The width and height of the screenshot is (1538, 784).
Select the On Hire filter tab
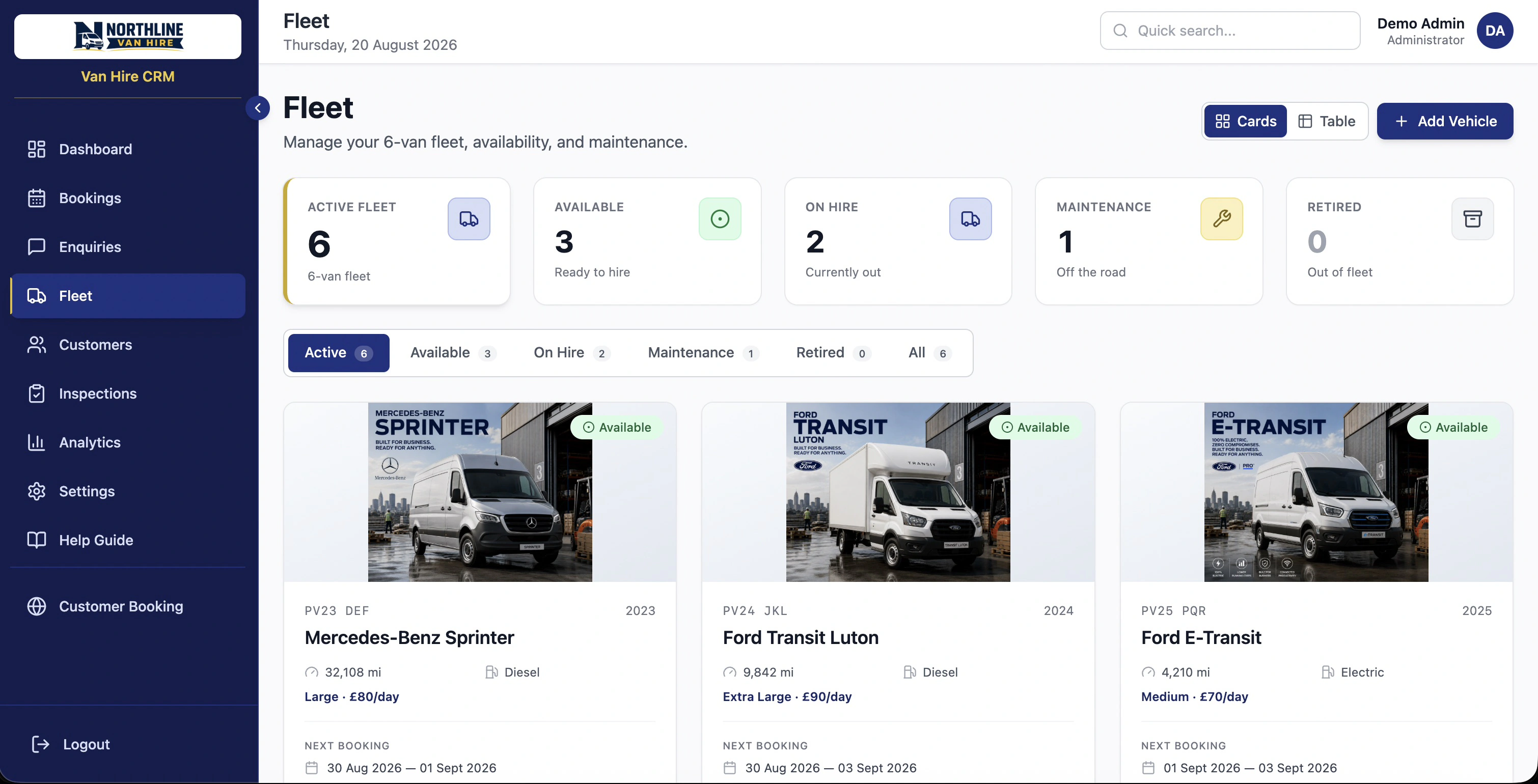click(x=571, y=353)
